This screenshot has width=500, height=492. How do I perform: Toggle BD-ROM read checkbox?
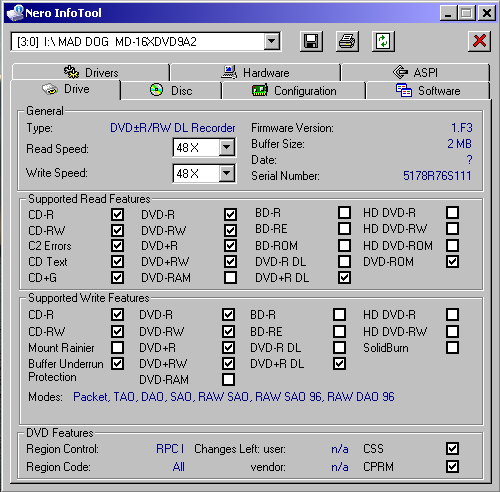tap(344, 246)
